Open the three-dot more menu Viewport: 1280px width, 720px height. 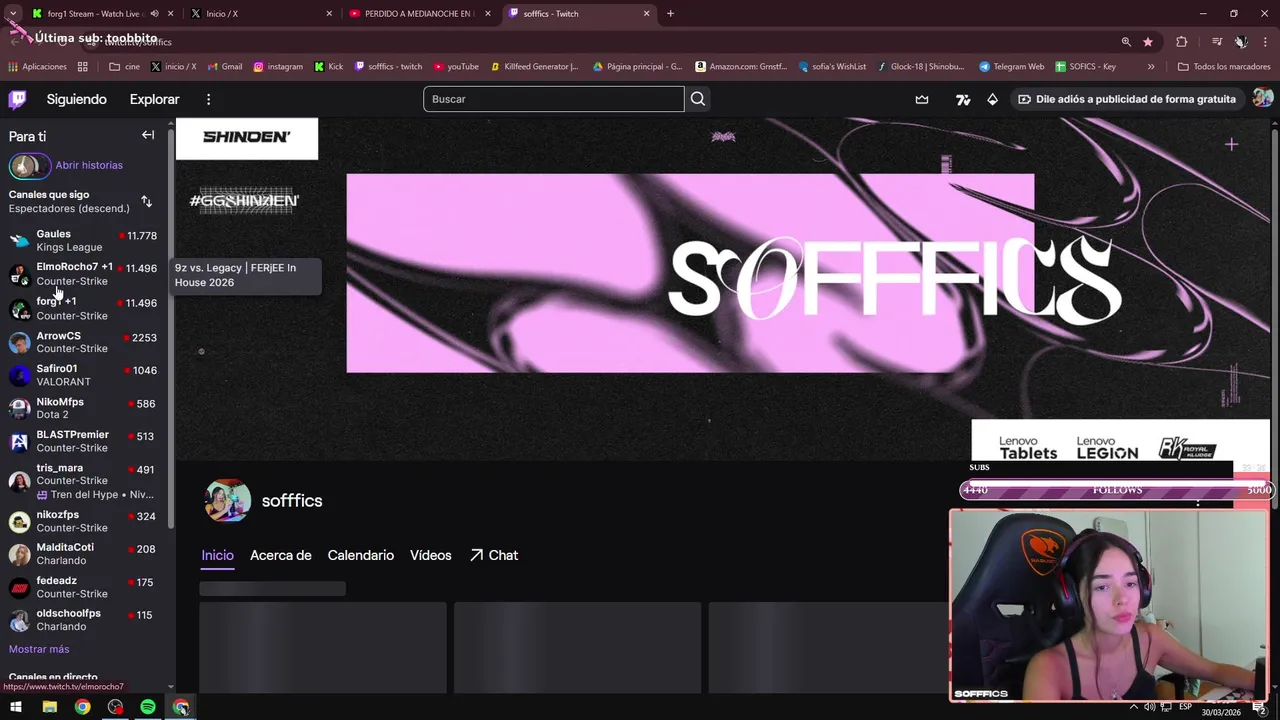tap(208, 99)
